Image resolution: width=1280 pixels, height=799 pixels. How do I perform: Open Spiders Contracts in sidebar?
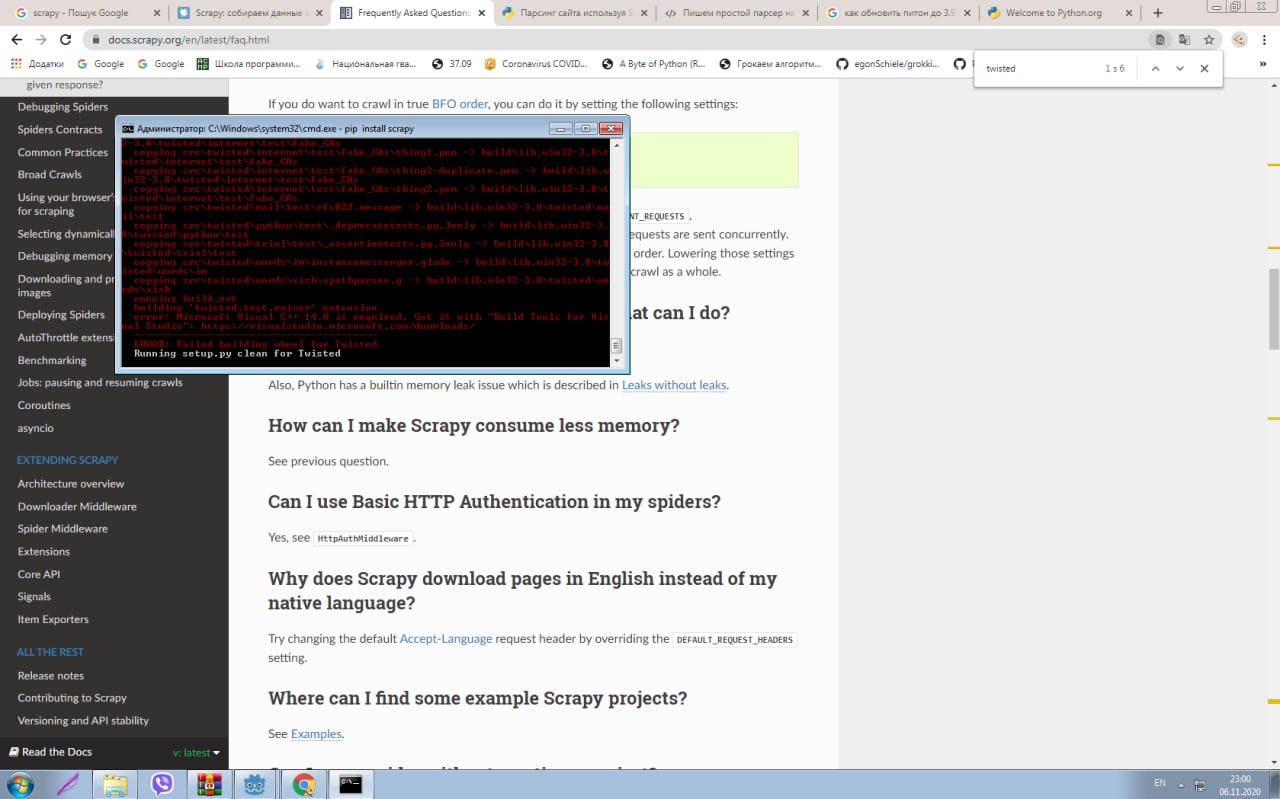point(60,130)
